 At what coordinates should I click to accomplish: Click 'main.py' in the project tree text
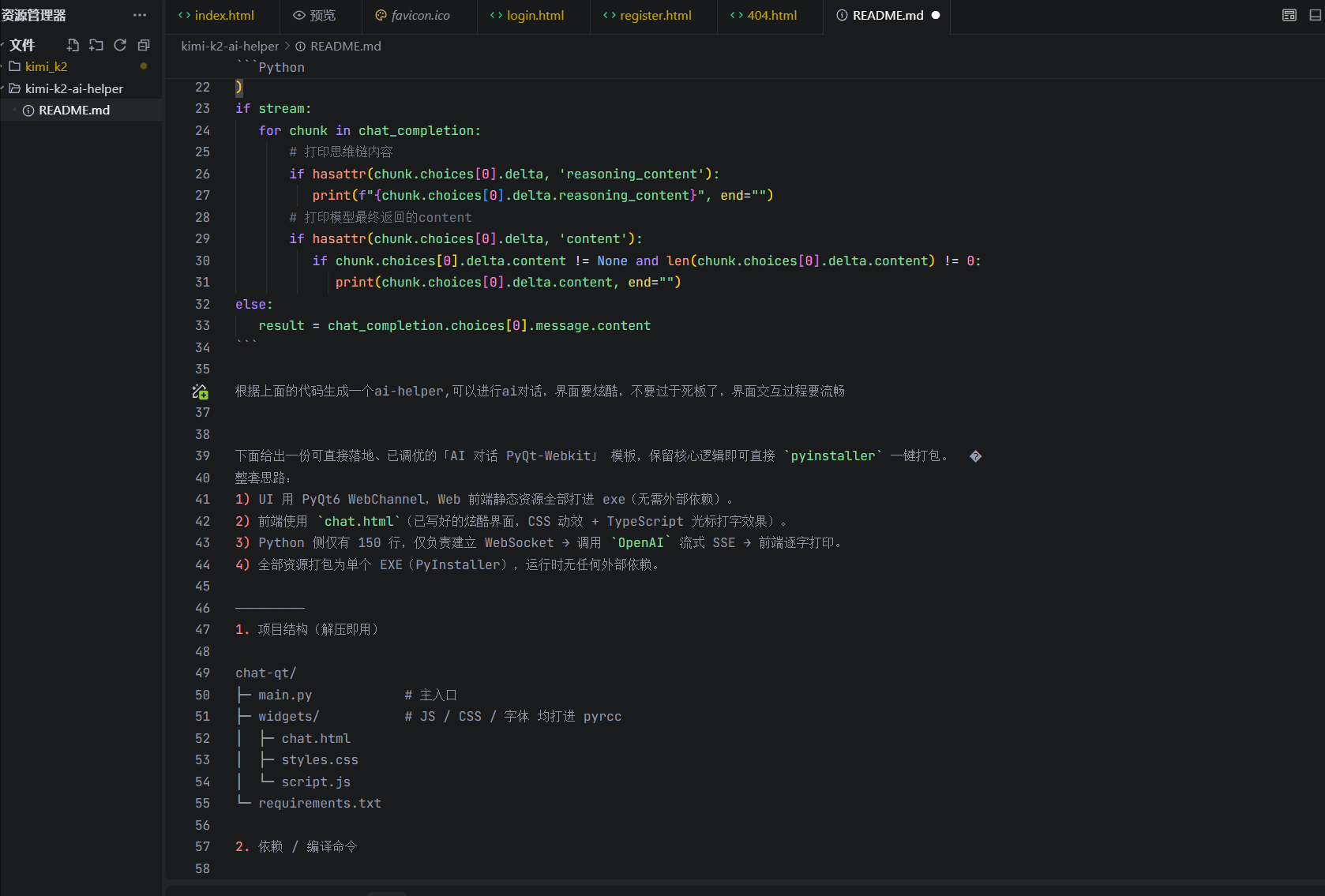click(x=285, y=695)
